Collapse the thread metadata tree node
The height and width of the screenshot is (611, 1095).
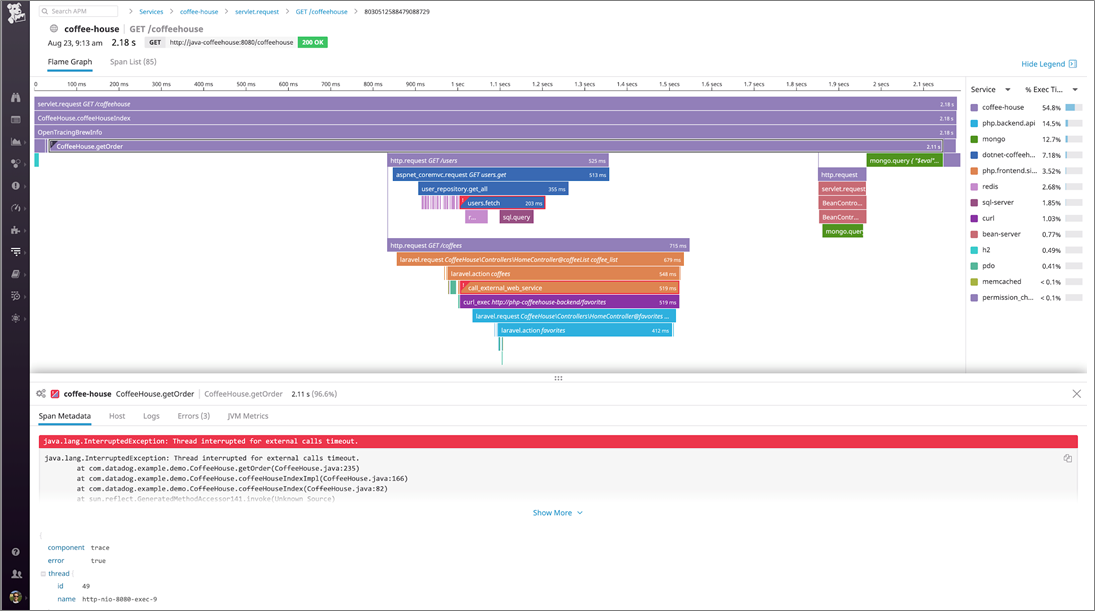click(x=43, y=573)
